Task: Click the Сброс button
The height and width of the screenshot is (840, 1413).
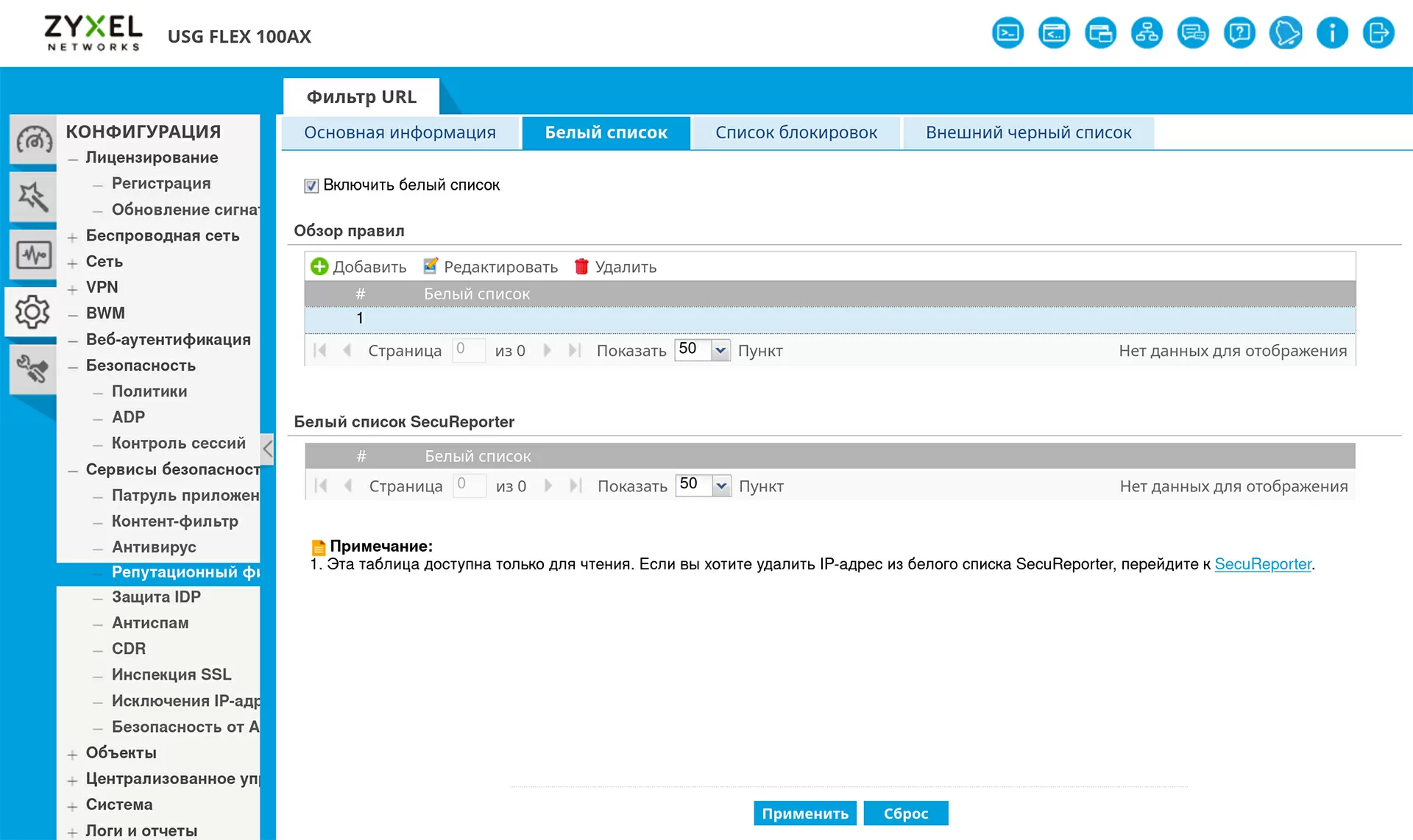Action: click(906, 813)
